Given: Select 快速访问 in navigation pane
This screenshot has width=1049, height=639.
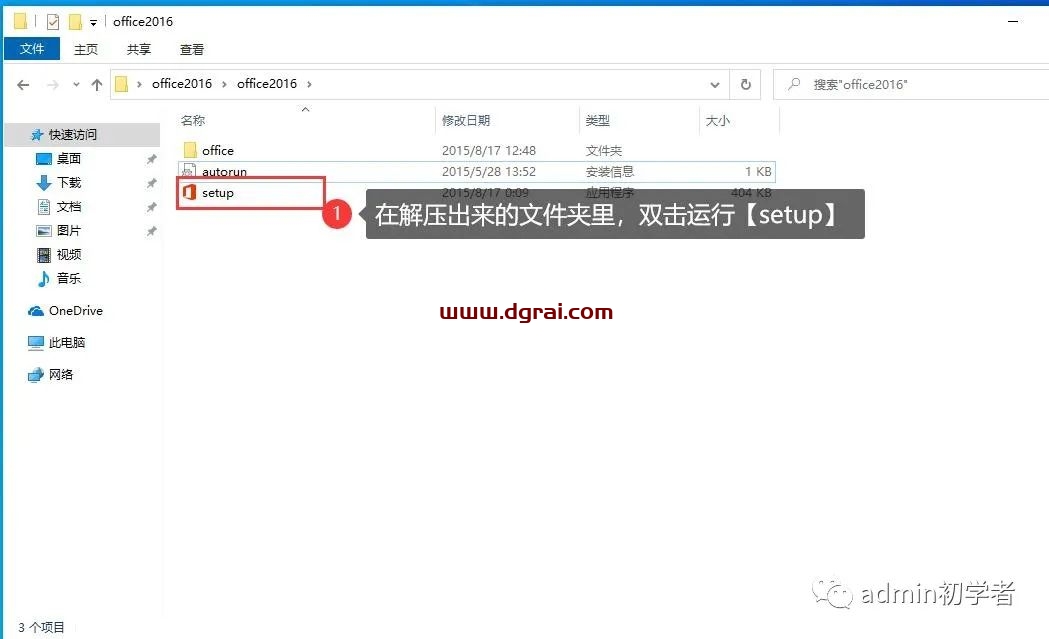Looking at the screenshot, I should (72, 135).
